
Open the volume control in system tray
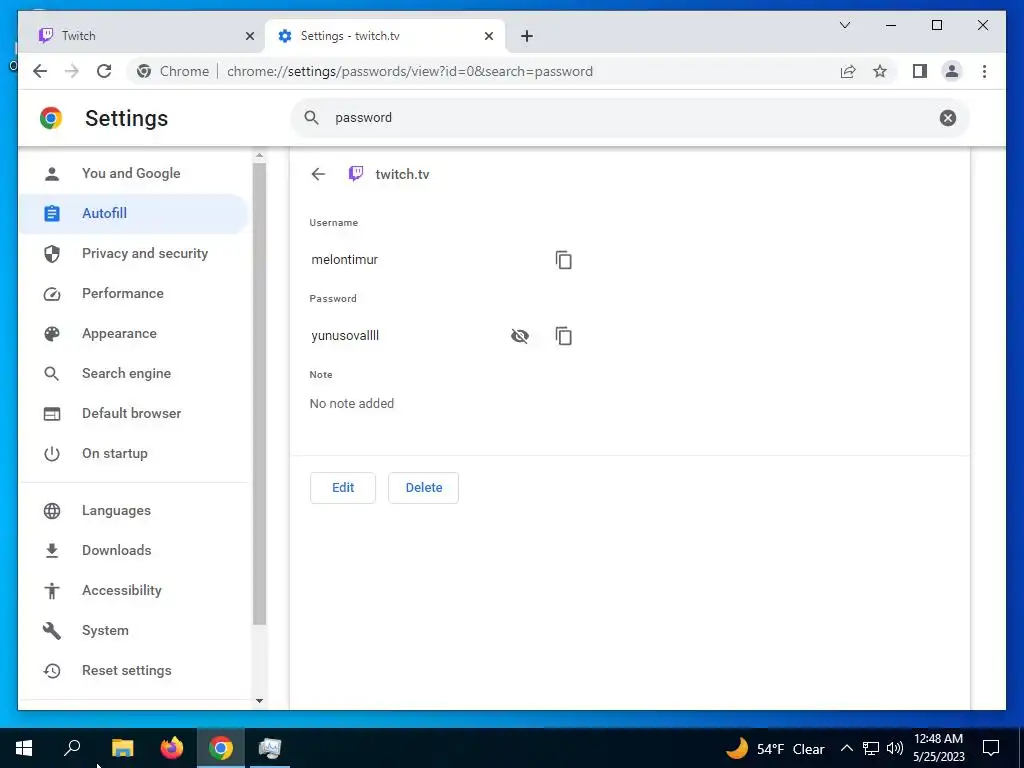pos(895,748)
